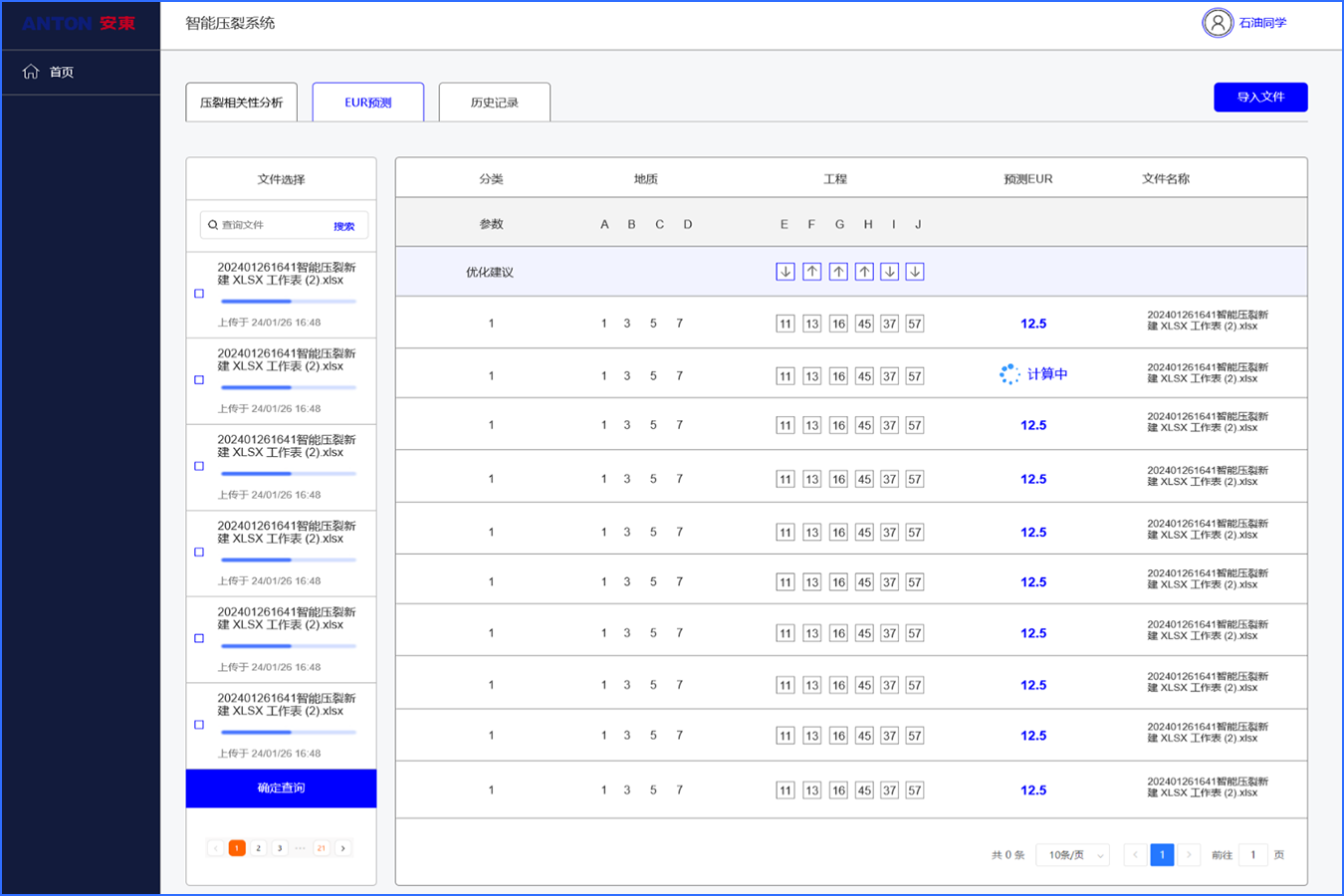Click the 工程 column header
1344x896 pixels.
click(x=835, y=179)
